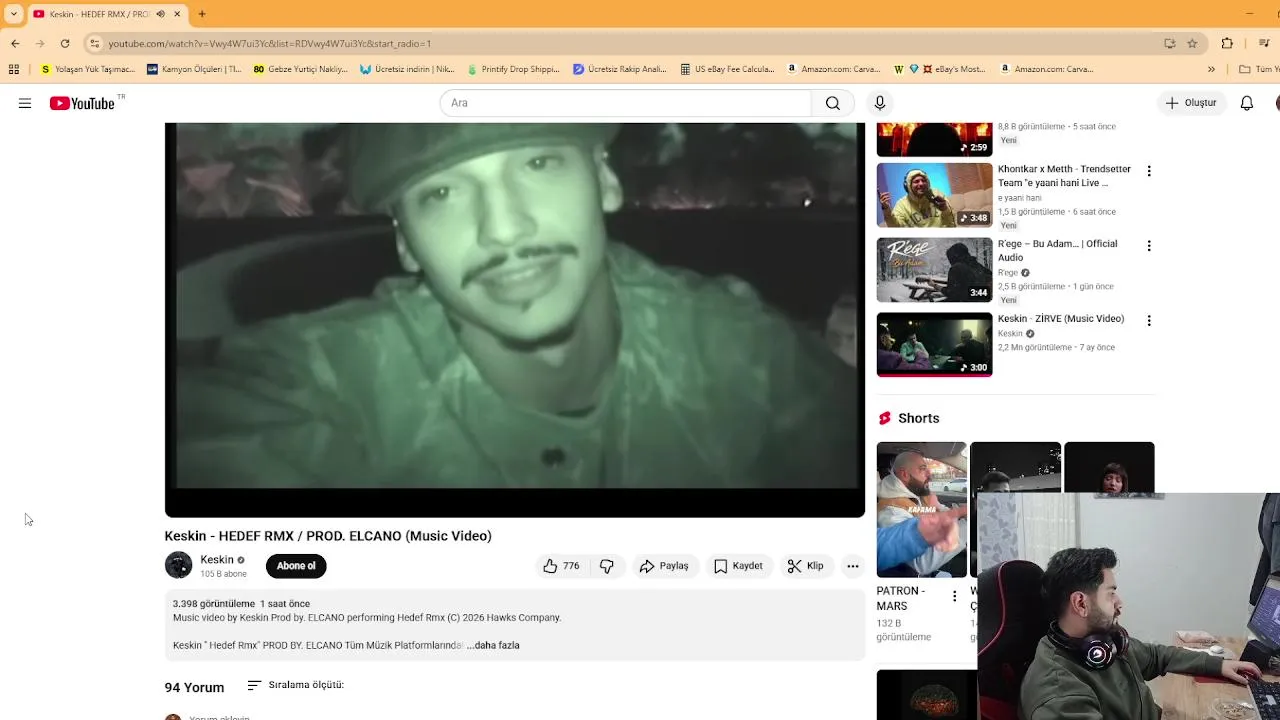Open more actions menu beside Klip
This screenshot has height=720, width=1280.
click(x=853, y=566)
